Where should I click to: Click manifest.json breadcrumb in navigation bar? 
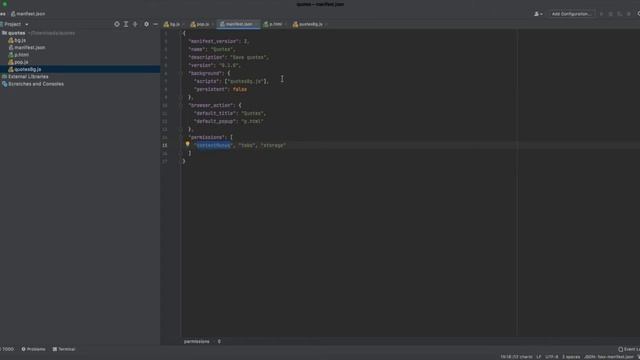pyautogui.click(x=28, y=13)
